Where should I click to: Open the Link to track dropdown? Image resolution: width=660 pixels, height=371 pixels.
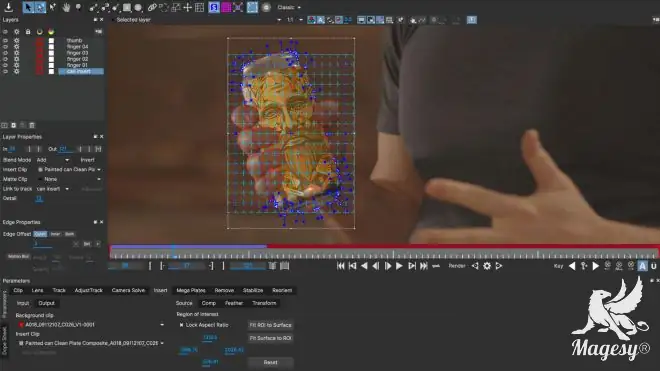point(53,189)
